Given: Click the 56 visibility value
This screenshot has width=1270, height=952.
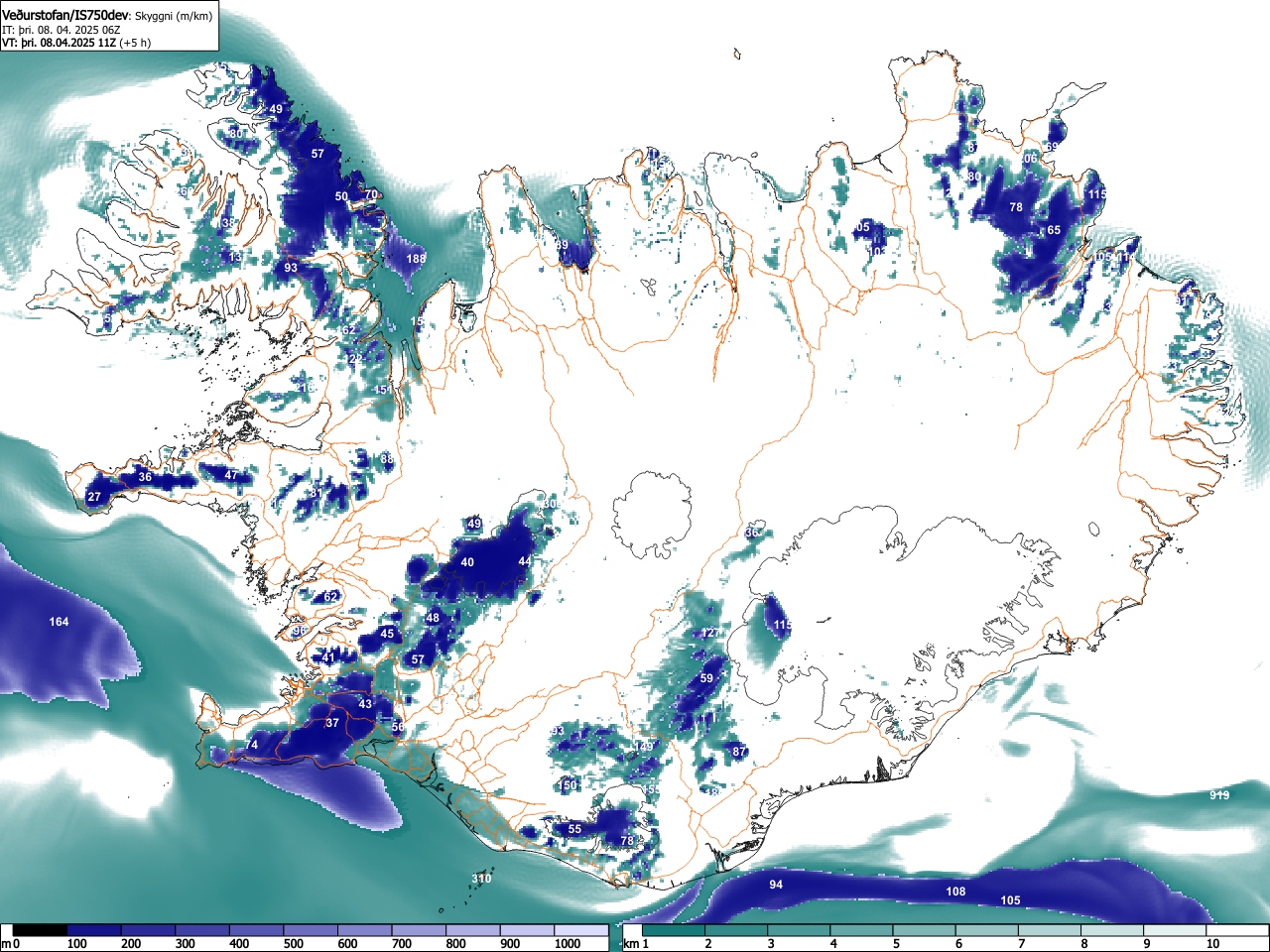Looking at the screenshot, I should (x=398, y=727).
